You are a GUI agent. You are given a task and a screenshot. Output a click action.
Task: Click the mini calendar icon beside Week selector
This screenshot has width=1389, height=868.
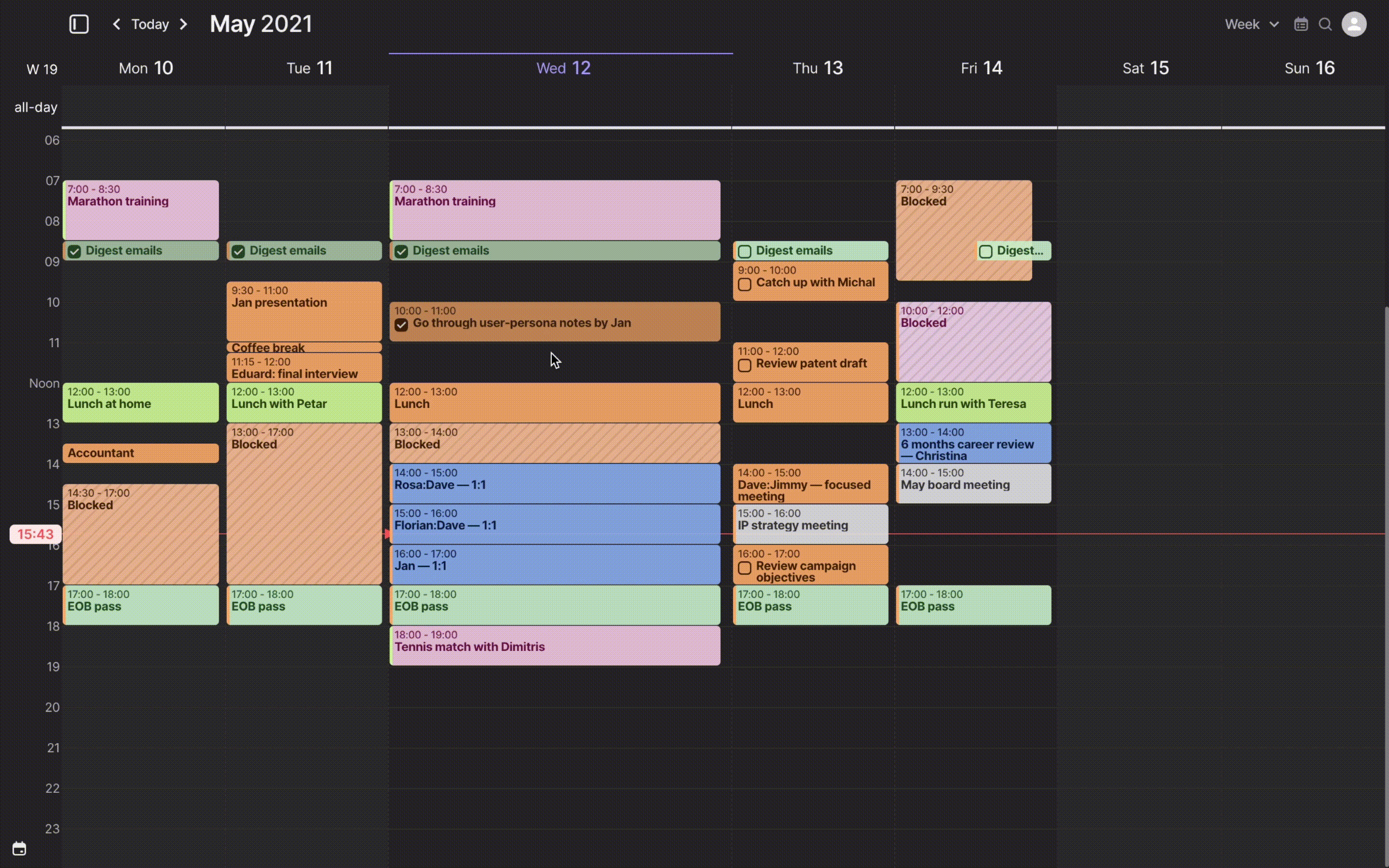coord(1301,24)
